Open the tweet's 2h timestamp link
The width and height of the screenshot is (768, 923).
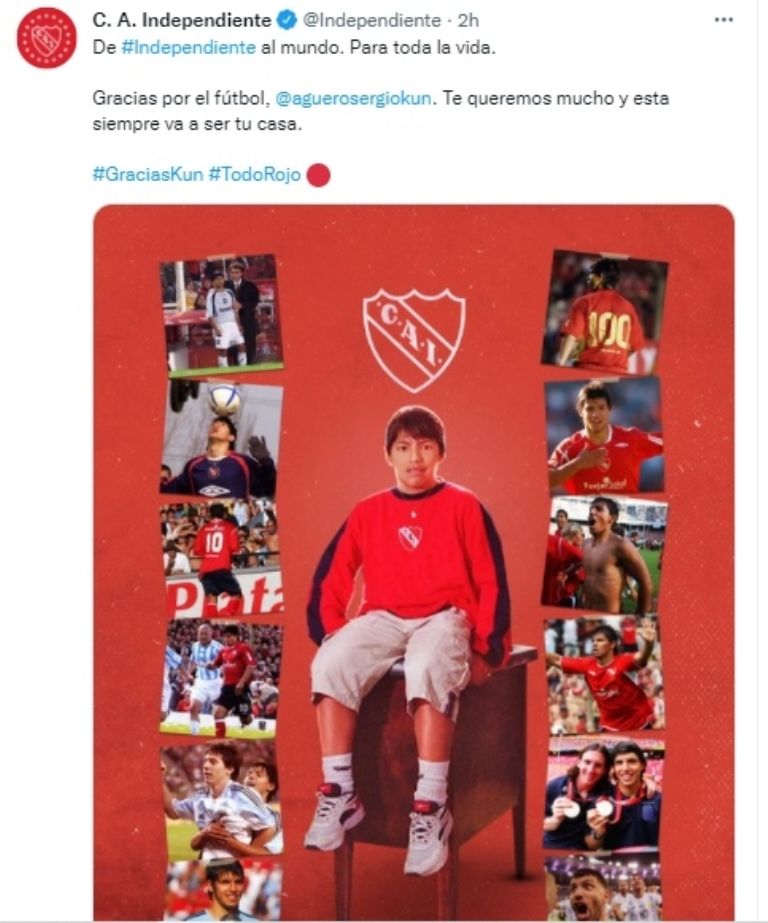click(469, 20)
